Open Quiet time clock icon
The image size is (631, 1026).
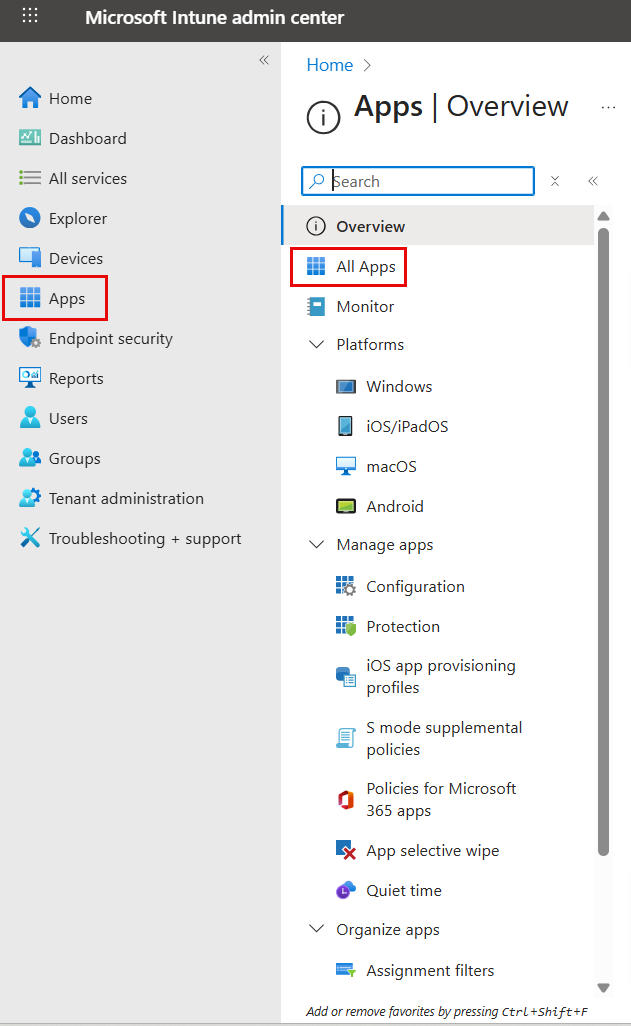point(346,890)
